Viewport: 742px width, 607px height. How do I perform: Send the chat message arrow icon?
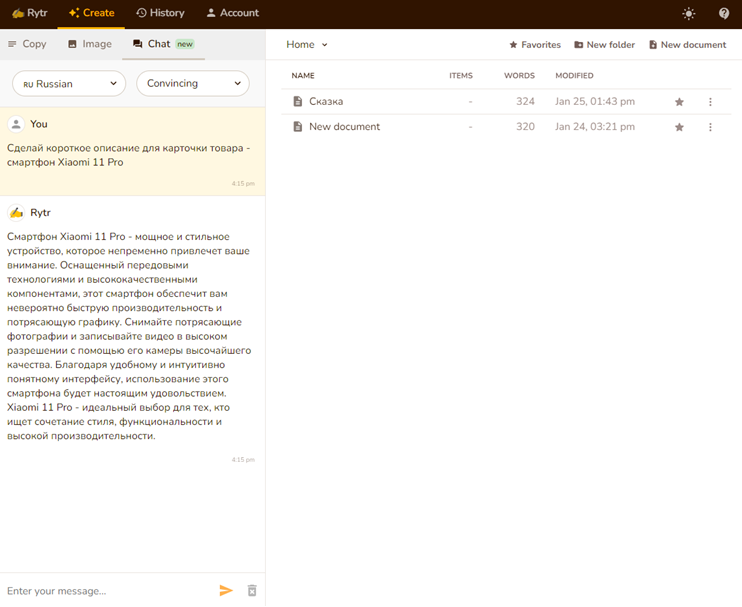click(226, 590)
